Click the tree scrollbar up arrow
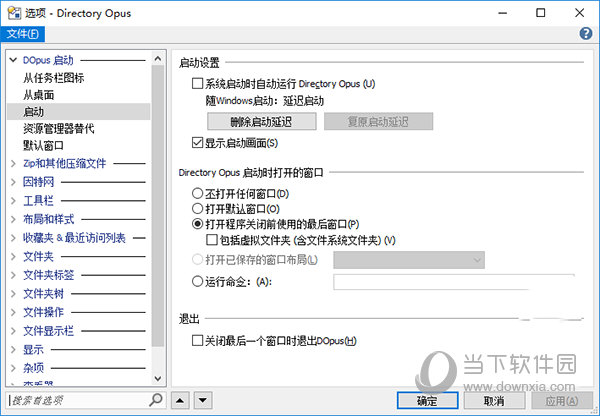Viewport: 600px width, 416px height. pos(158,59)
